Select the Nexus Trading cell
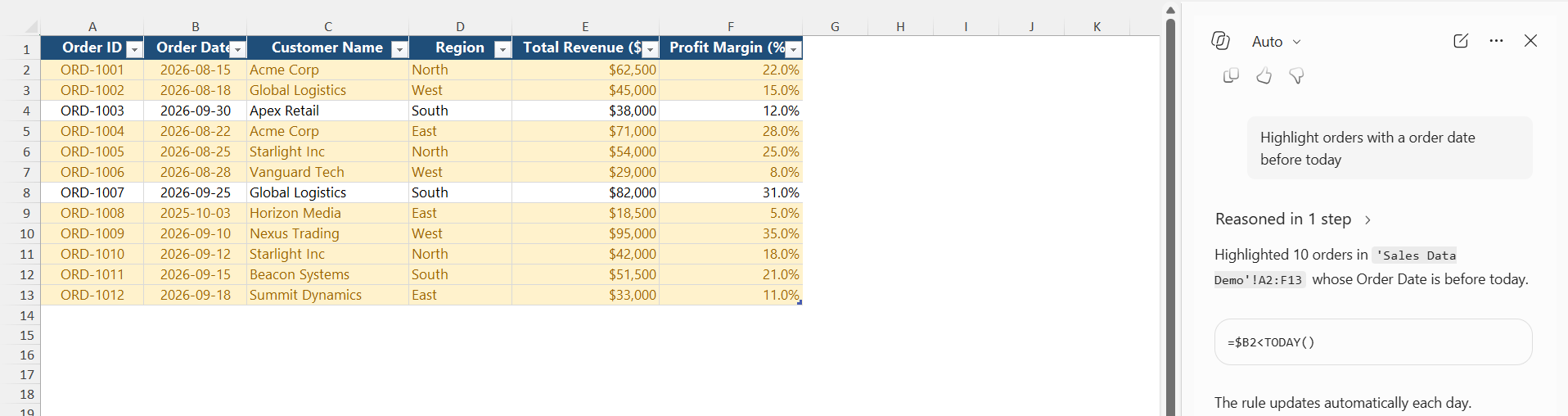Image resolution: width=1568 pixels, height=416 pixels. (x=328, y=233)
